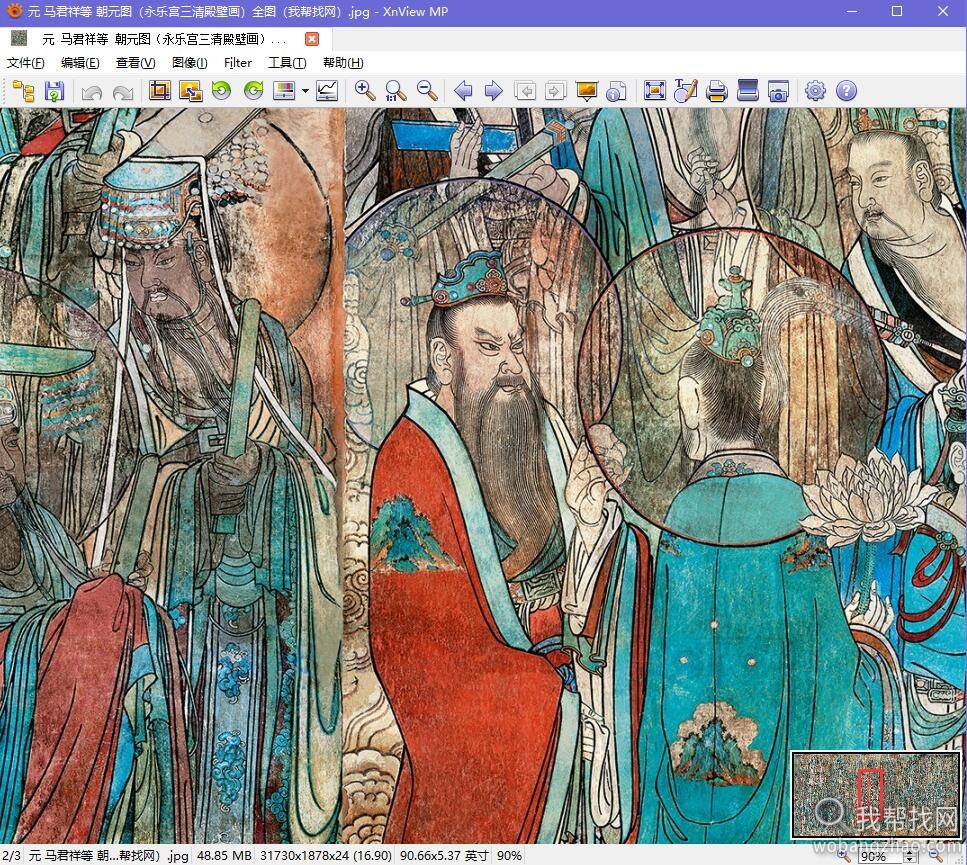Close the 朝元图 image tab
The image size is (967, 865).
coord(312,39)
